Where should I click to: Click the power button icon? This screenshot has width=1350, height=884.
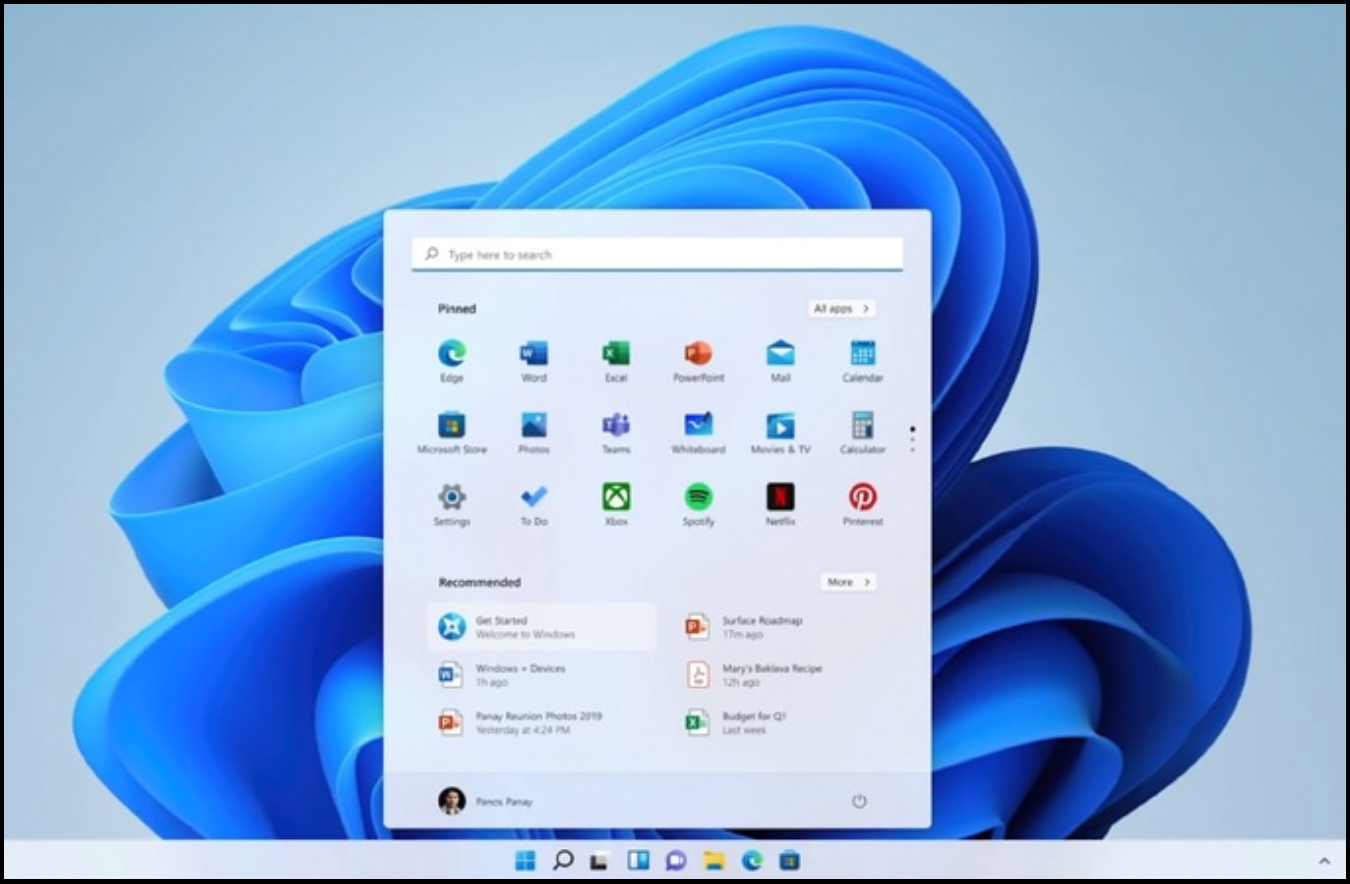click(x=858, y=801)
